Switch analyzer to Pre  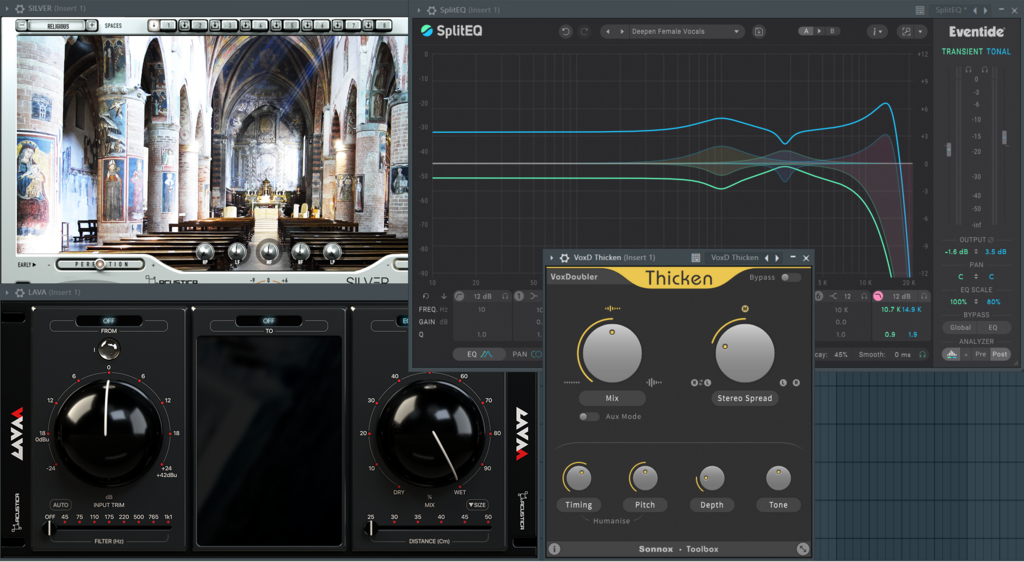(981, 354)
